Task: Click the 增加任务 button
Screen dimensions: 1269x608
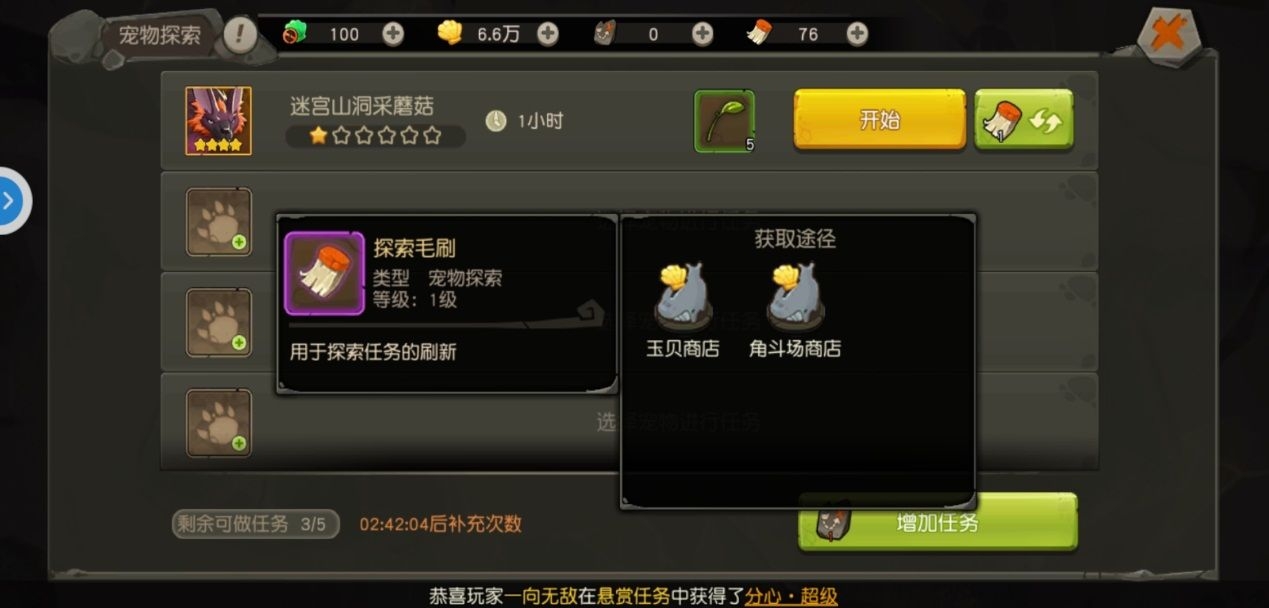Action: 937,522
